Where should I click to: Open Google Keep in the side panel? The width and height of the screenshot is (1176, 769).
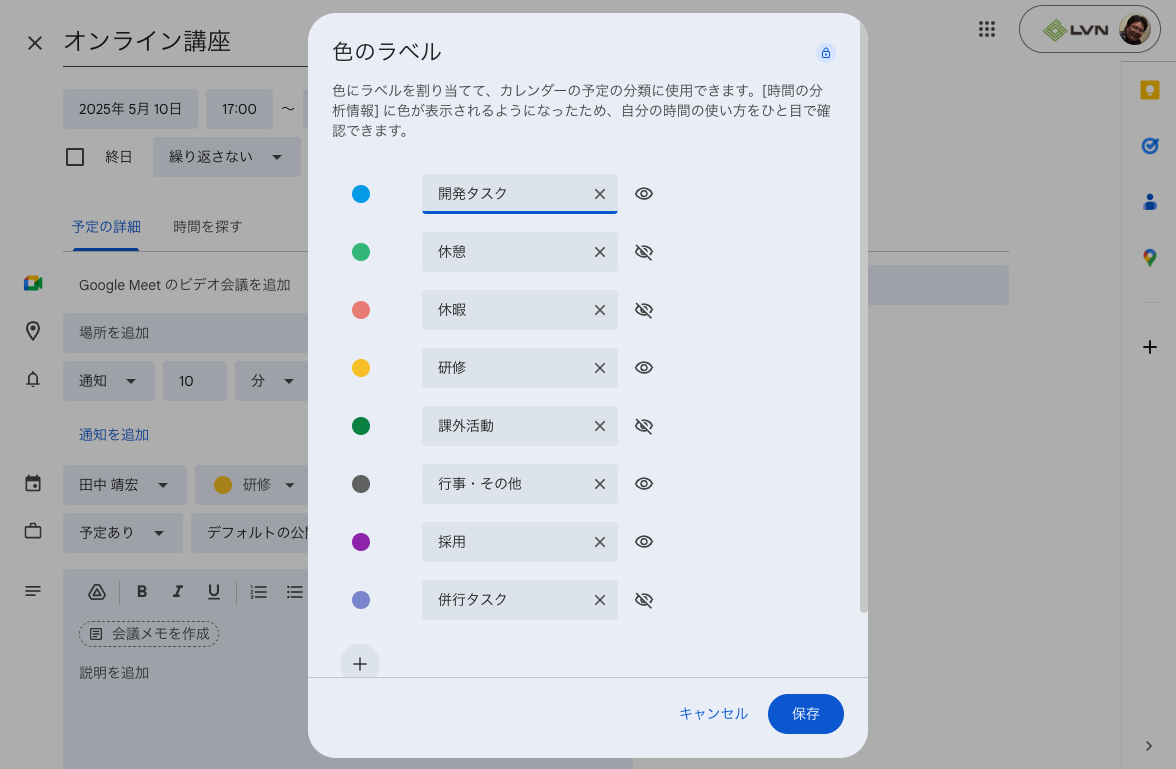coord(1148,89)
